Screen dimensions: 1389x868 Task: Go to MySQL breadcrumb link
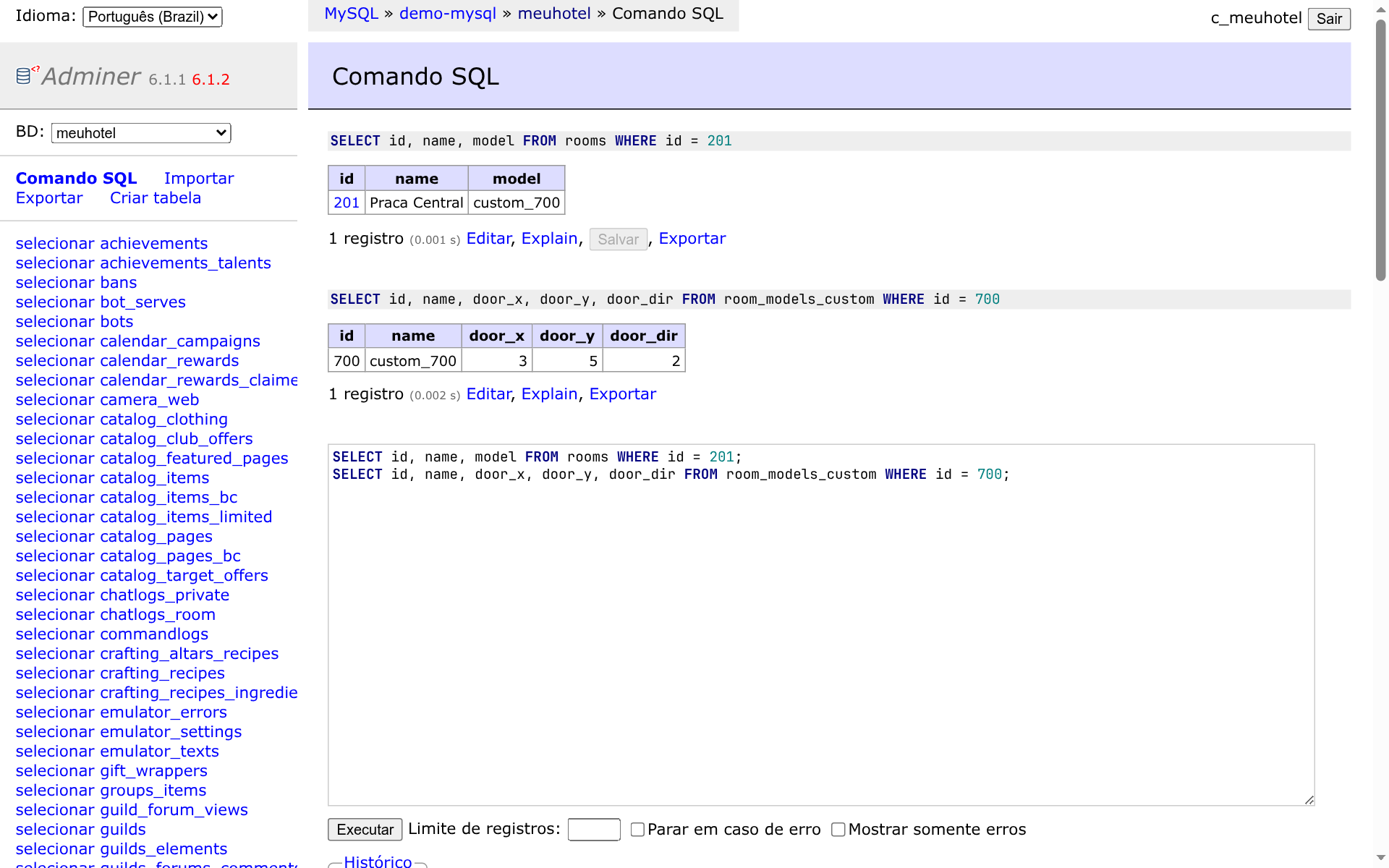tap(351, 14)
